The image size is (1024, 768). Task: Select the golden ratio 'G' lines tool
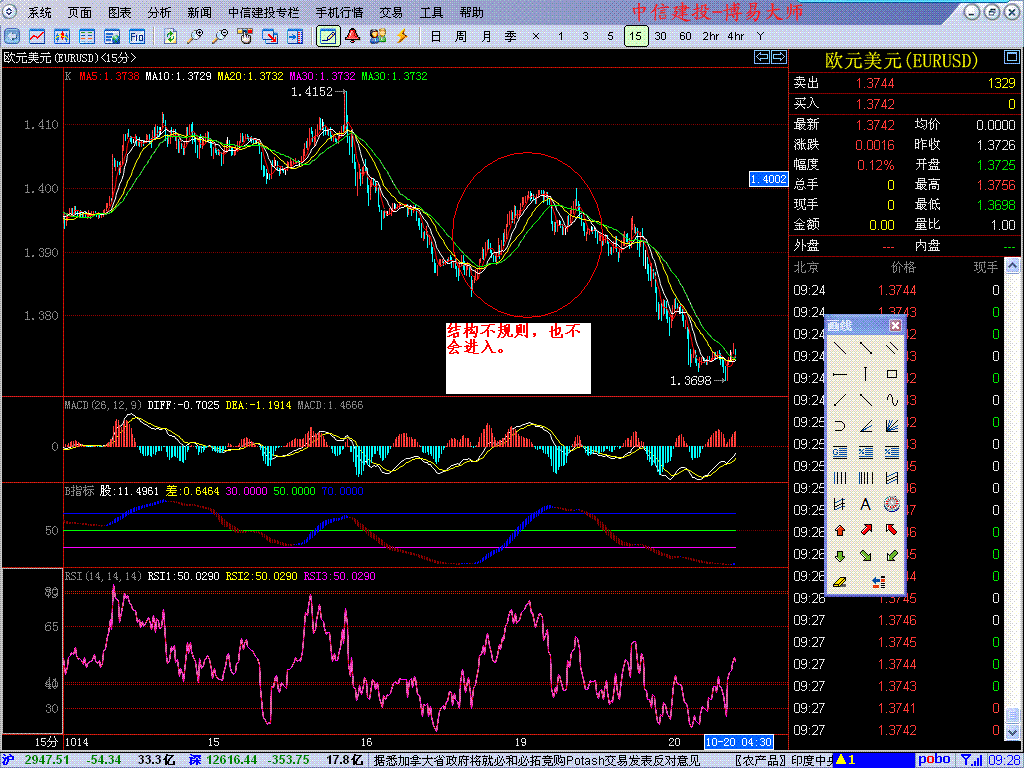pyautogui.click(x=840, y=452)
